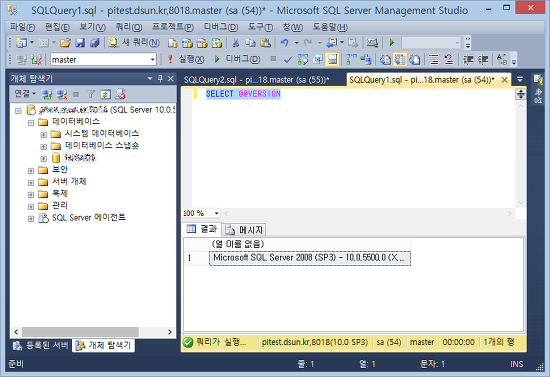Open the 도움말(H) menu
550x377 pixels.
tap(330, 27)
